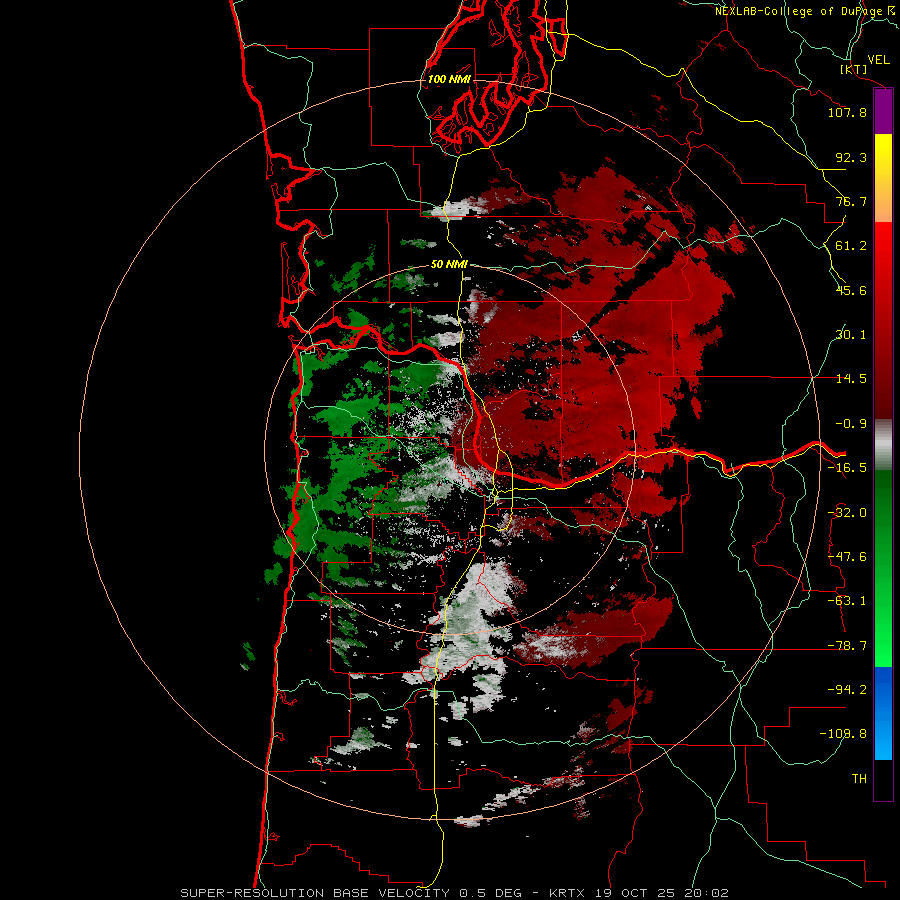The width and height of the screenshot is (900, 900).
Task: Click the 14.5 legend value
Action: click(851, 379)
